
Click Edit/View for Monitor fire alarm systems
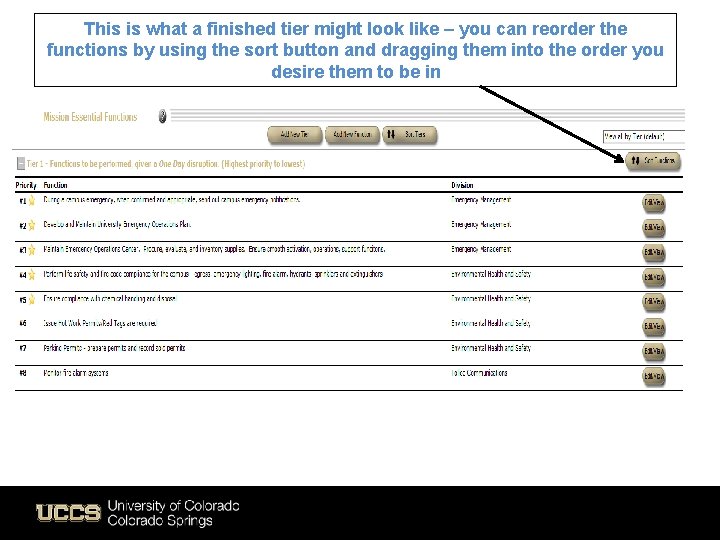pyautogui.click(x=654, y=377)
